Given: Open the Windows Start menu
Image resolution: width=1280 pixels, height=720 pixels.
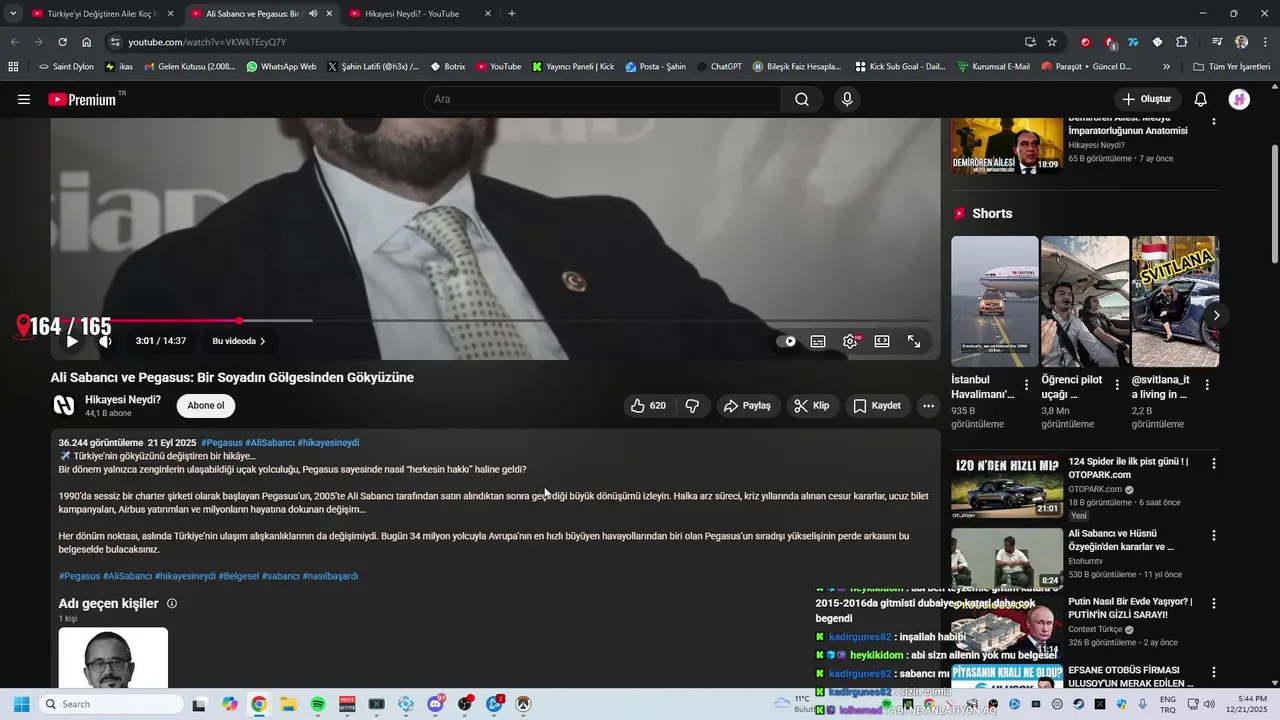Looking at the screenshot, I should pos(21,704).
